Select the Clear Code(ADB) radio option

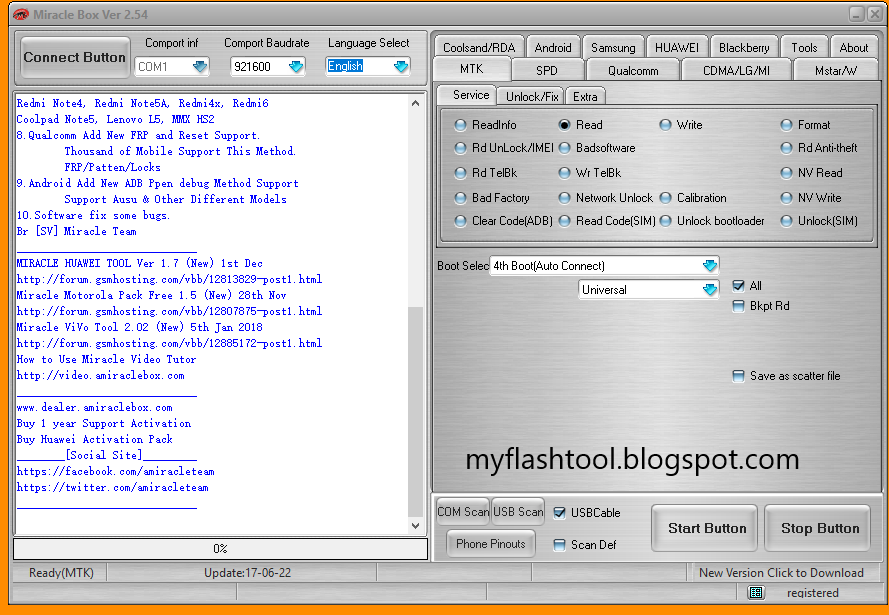coord(504,221)
